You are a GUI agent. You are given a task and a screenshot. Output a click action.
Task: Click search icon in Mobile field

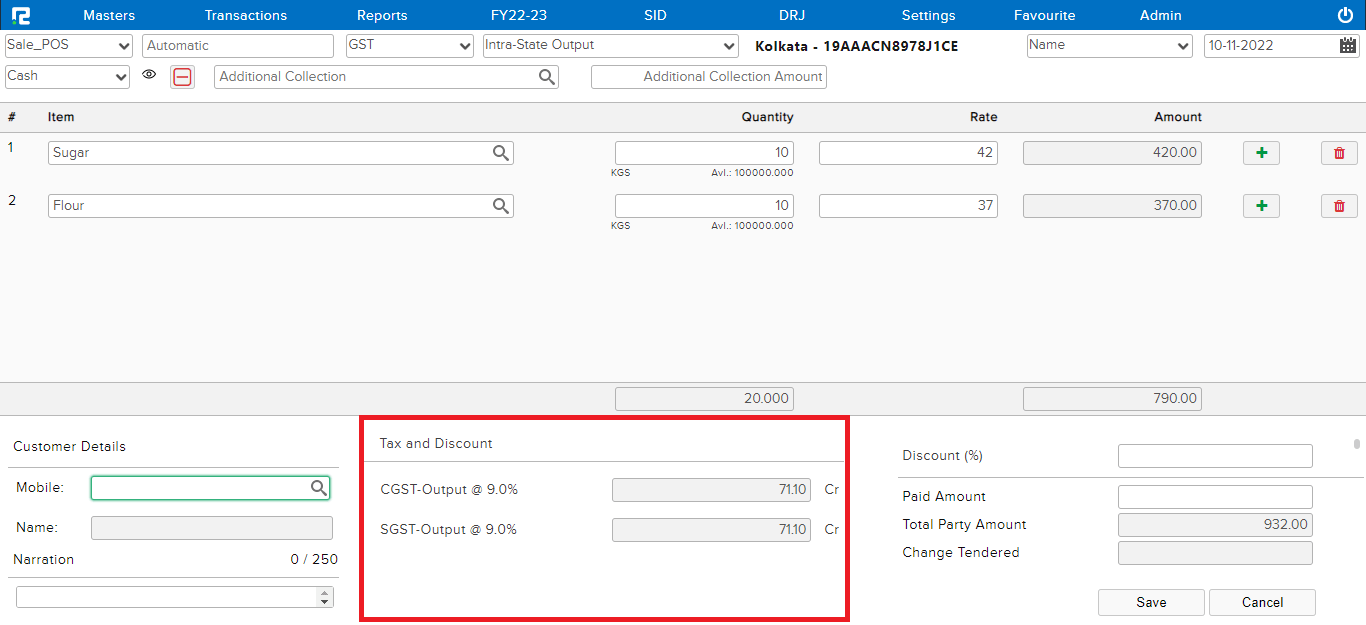318,488
